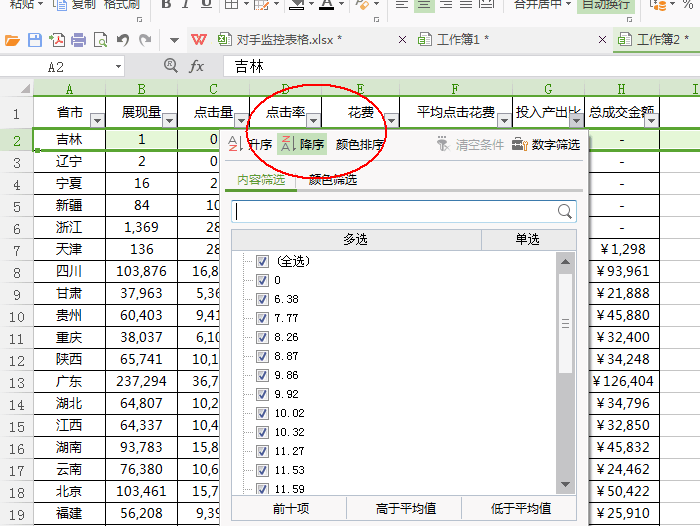700x526 pixels.
Task: Open filter dropdown for 投入产出比 column
Action: (576, 120)
